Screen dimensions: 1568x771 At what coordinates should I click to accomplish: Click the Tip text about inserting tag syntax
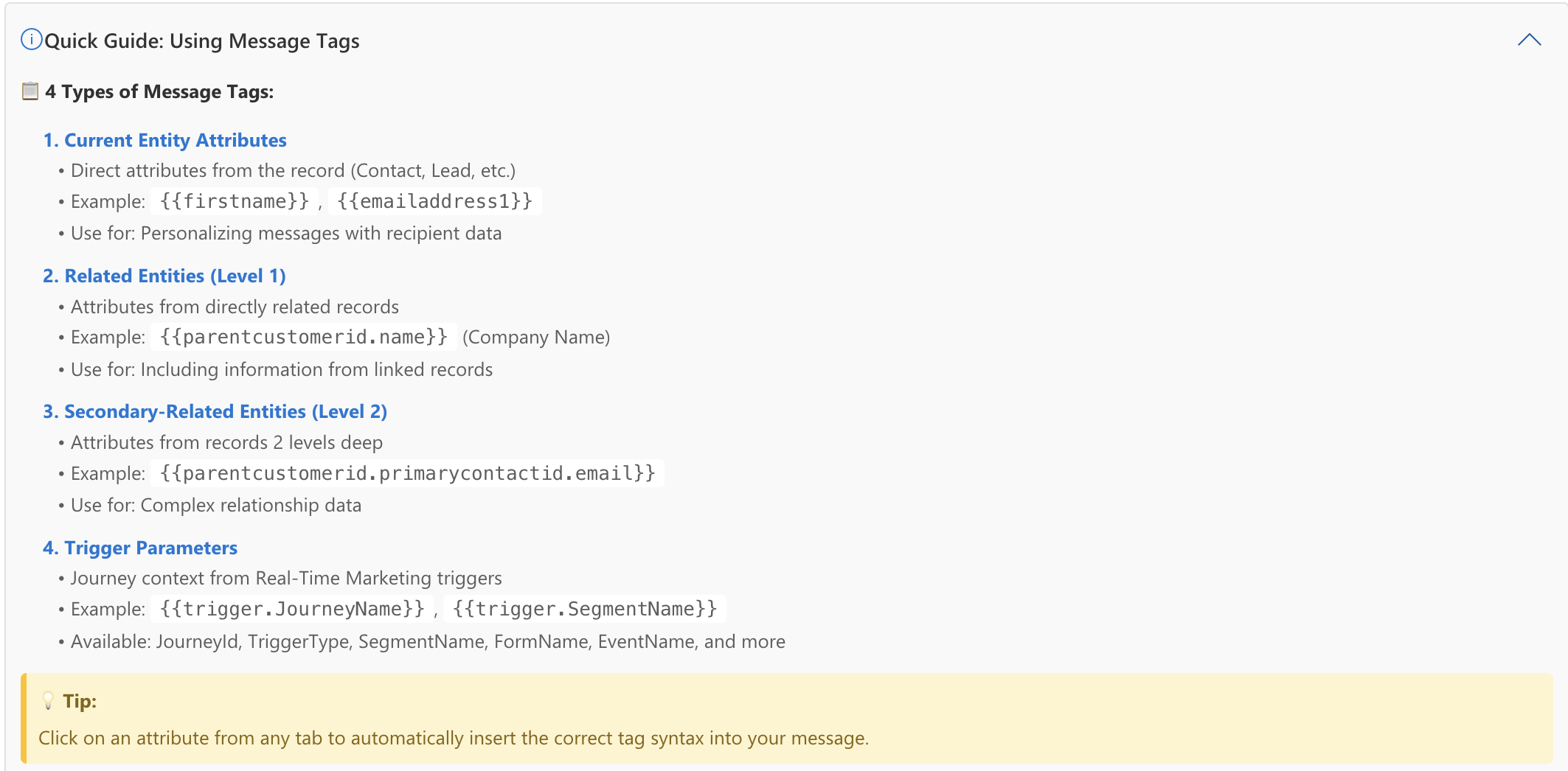454,739
